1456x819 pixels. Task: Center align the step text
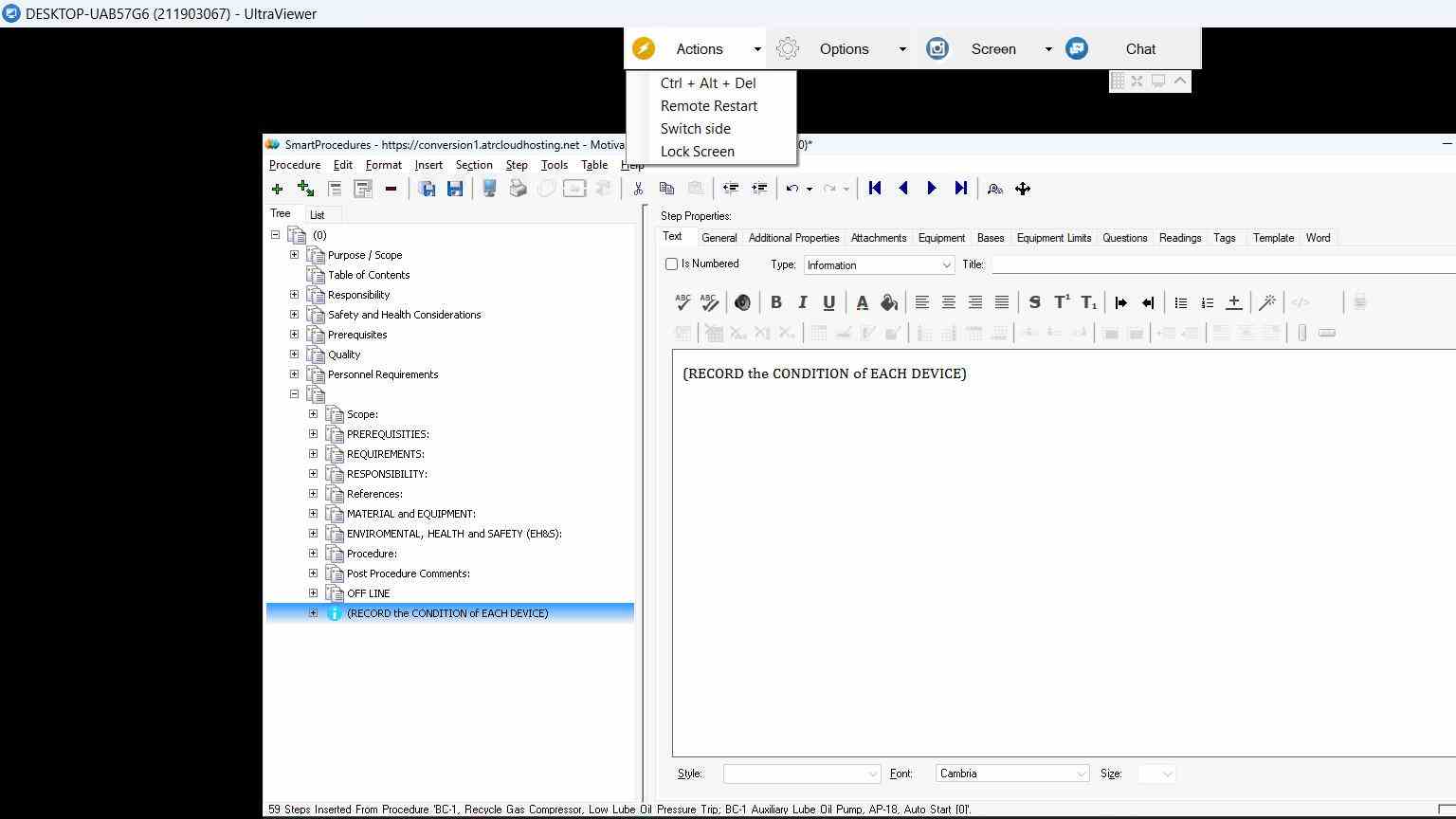click(x=948, y=302)
